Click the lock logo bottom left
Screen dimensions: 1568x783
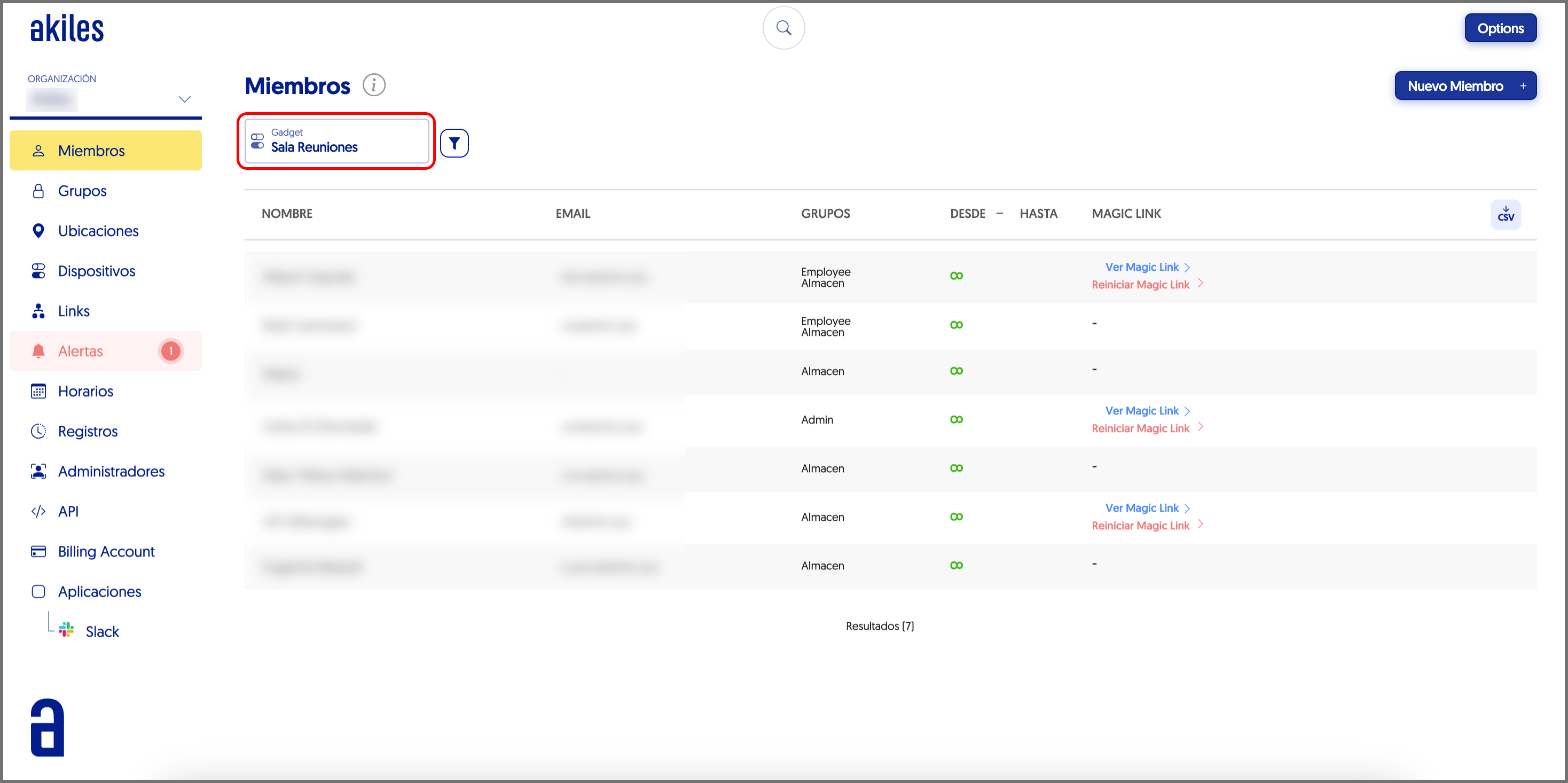pos(48,727)
